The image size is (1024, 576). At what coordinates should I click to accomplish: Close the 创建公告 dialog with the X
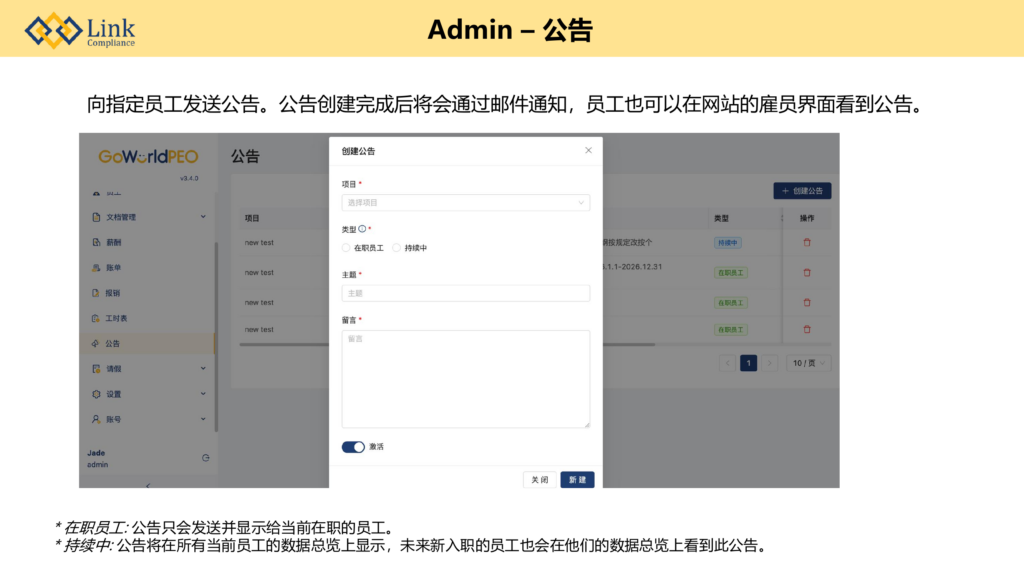pos(588,151)
